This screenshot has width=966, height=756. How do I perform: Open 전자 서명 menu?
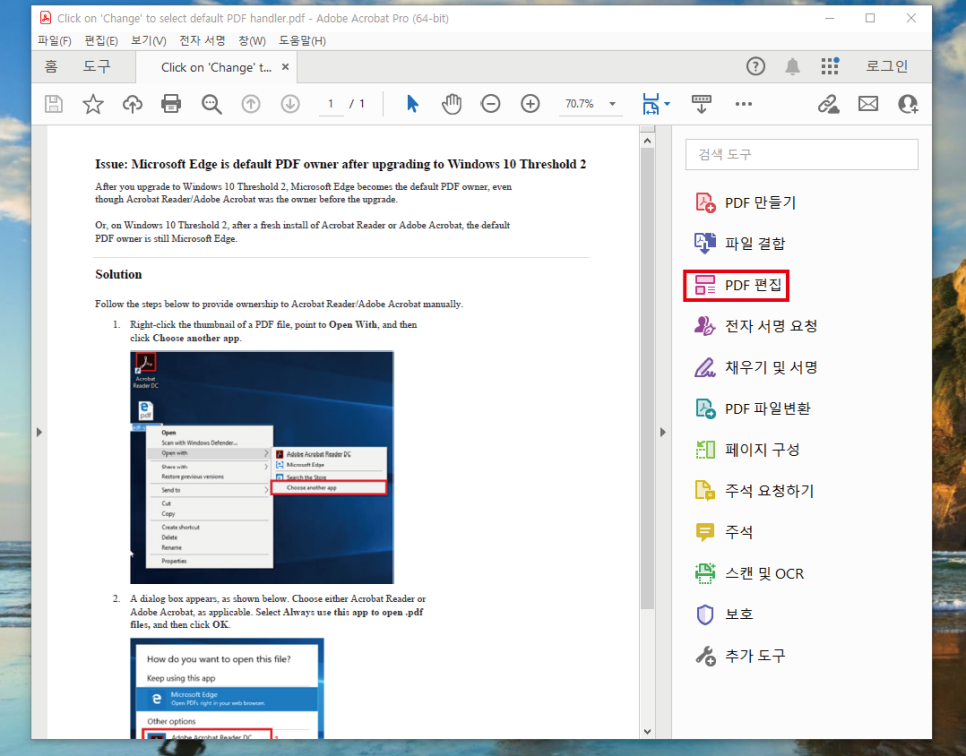pyautogui.click(x=202, y=41)
